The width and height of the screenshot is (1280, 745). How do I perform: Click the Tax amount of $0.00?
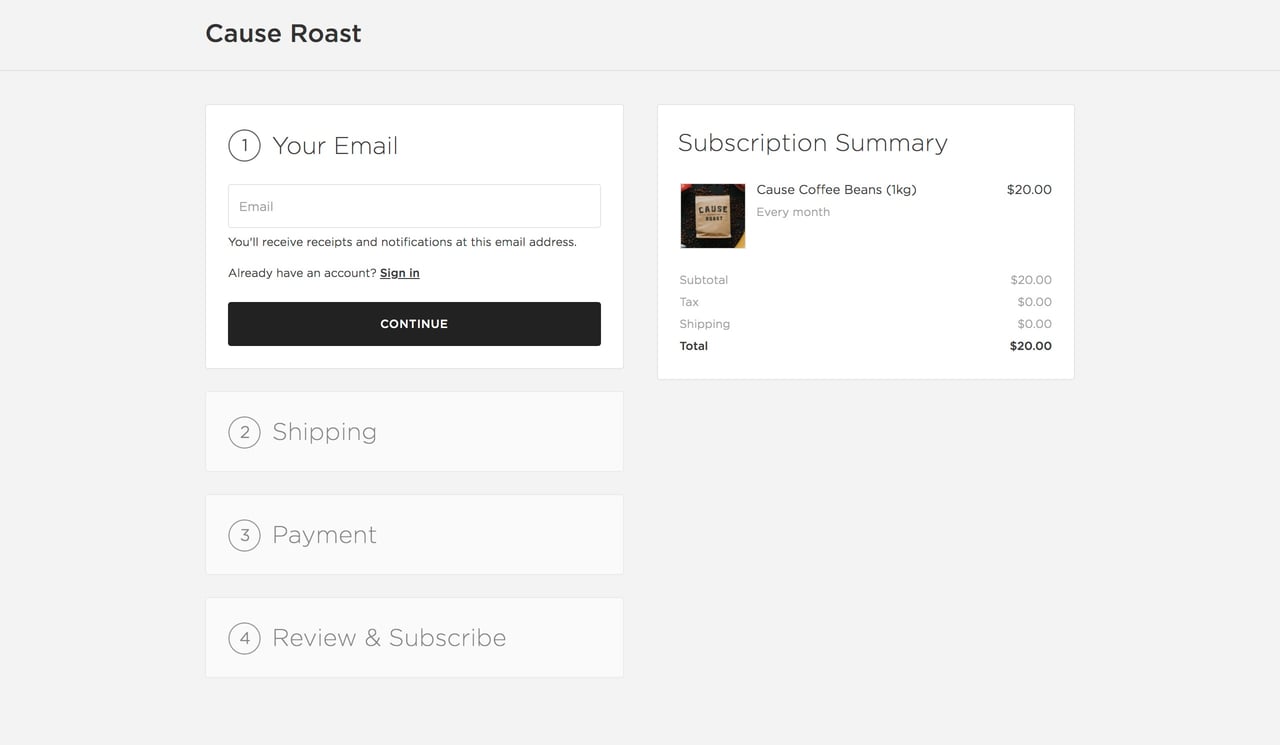point(1036,301)
